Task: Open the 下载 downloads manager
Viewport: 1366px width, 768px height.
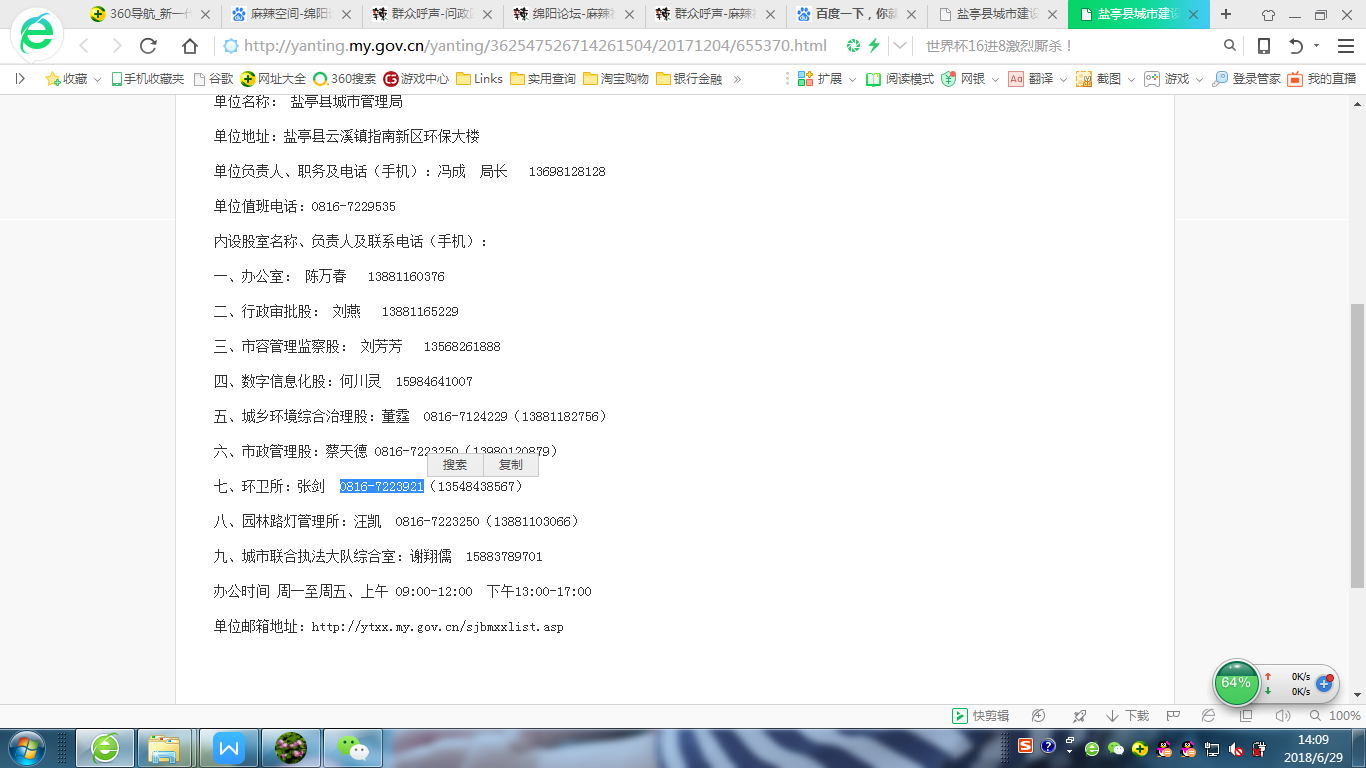Action: [x=1127, y=716]
